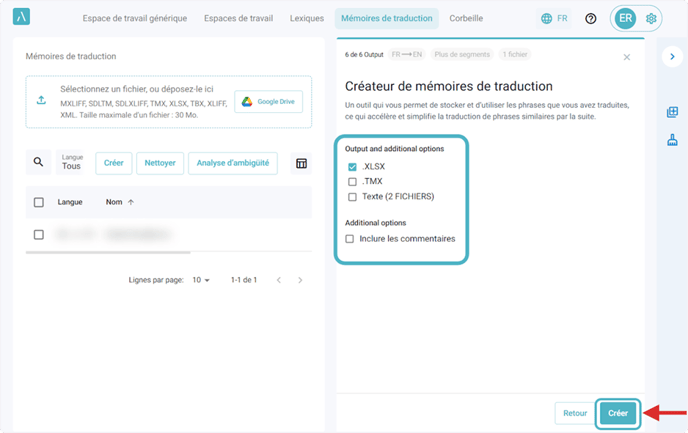
Task: Click the cleaning brush icon in sidebar
Action: pyautogui.click(x=672, y=141)
